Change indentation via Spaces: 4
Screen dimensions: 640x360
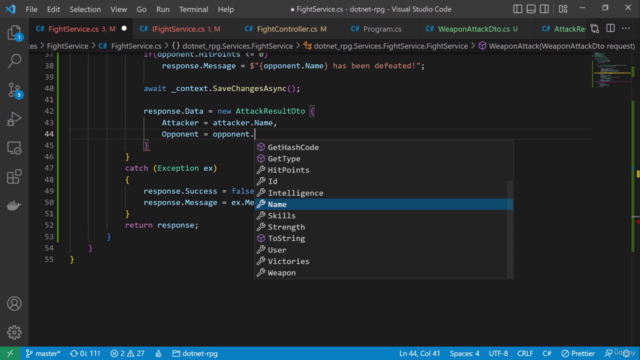coord(464,353)
